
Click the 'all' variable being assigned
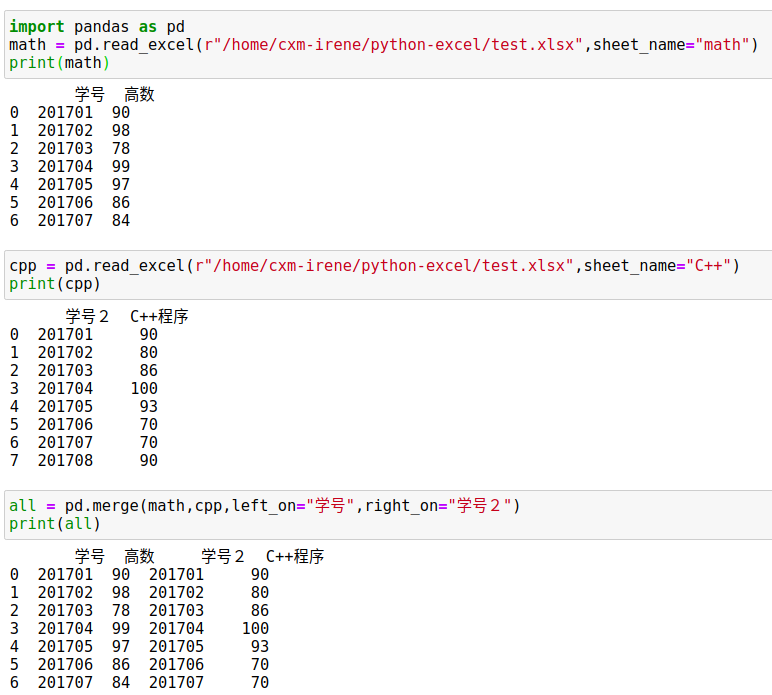click(23, 505)
